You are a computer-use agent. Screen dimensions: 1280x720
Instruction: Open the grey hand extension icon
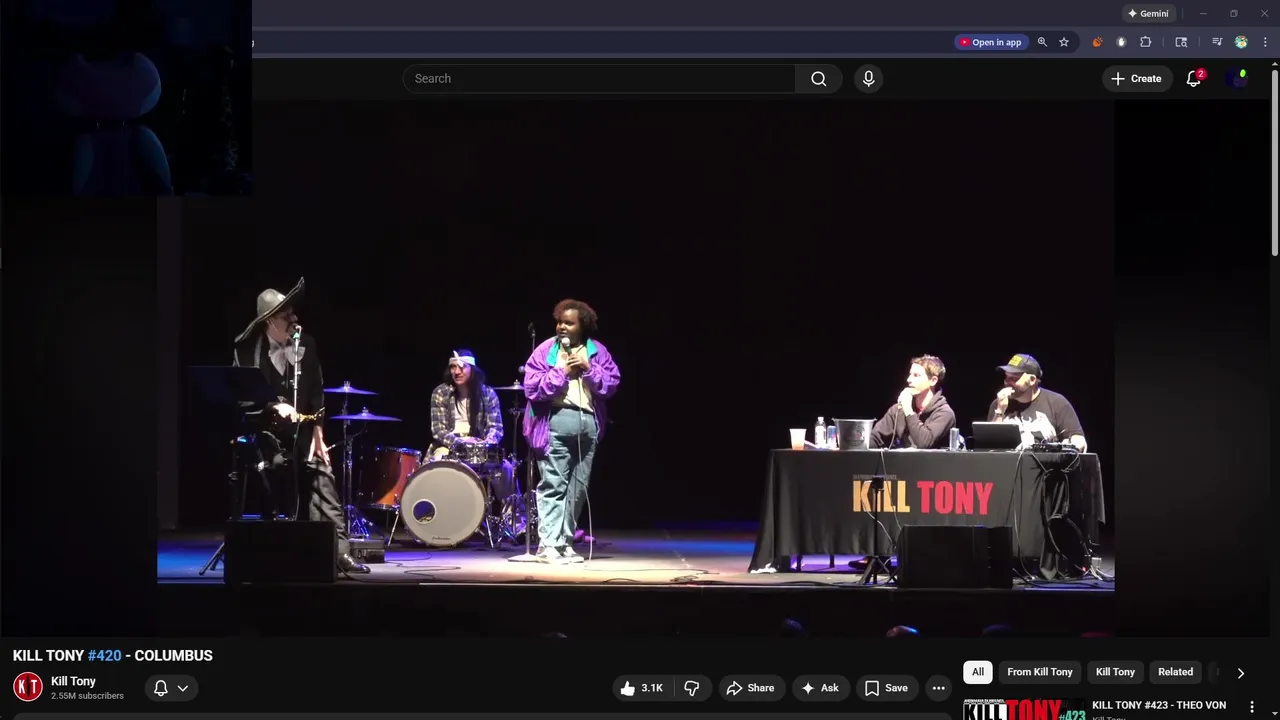coord(1121,42)
